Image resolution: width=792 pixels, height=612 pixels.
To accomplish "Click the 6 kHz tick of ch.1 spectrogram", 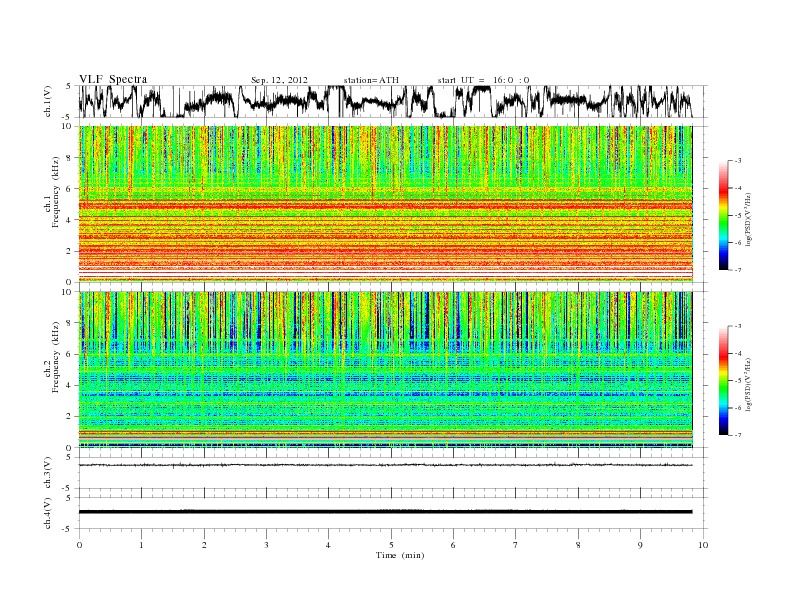I will click(x=69, y=189).
